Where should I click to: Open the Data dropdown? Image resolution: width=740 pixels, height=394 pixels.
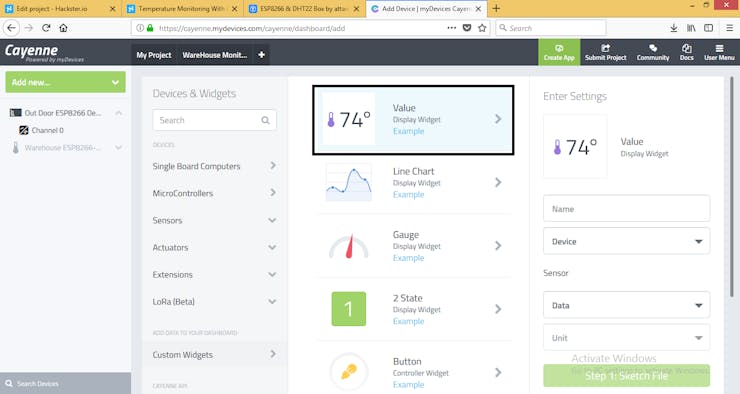(626, 305)
